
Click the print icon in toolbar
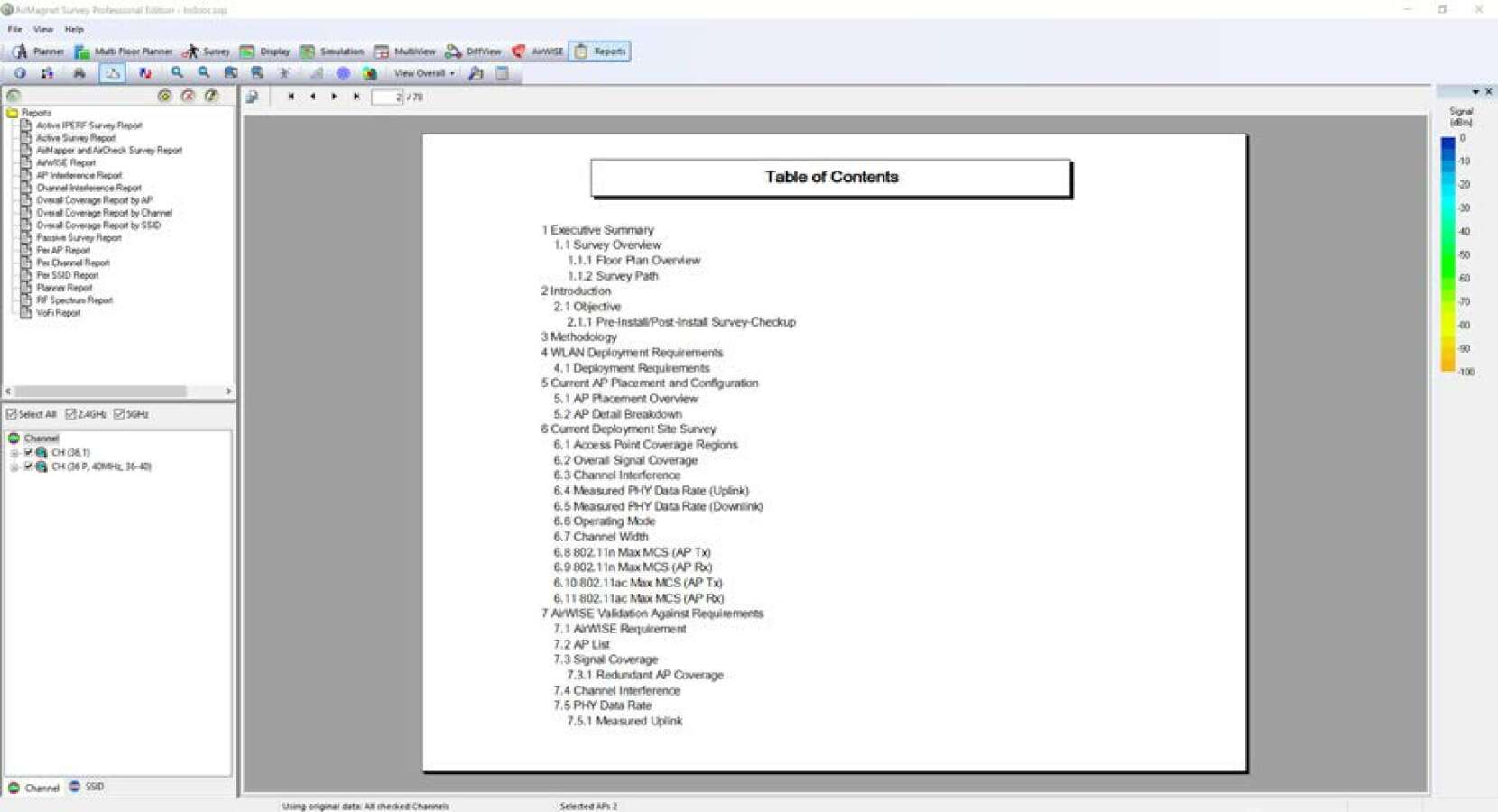(79, 73)
